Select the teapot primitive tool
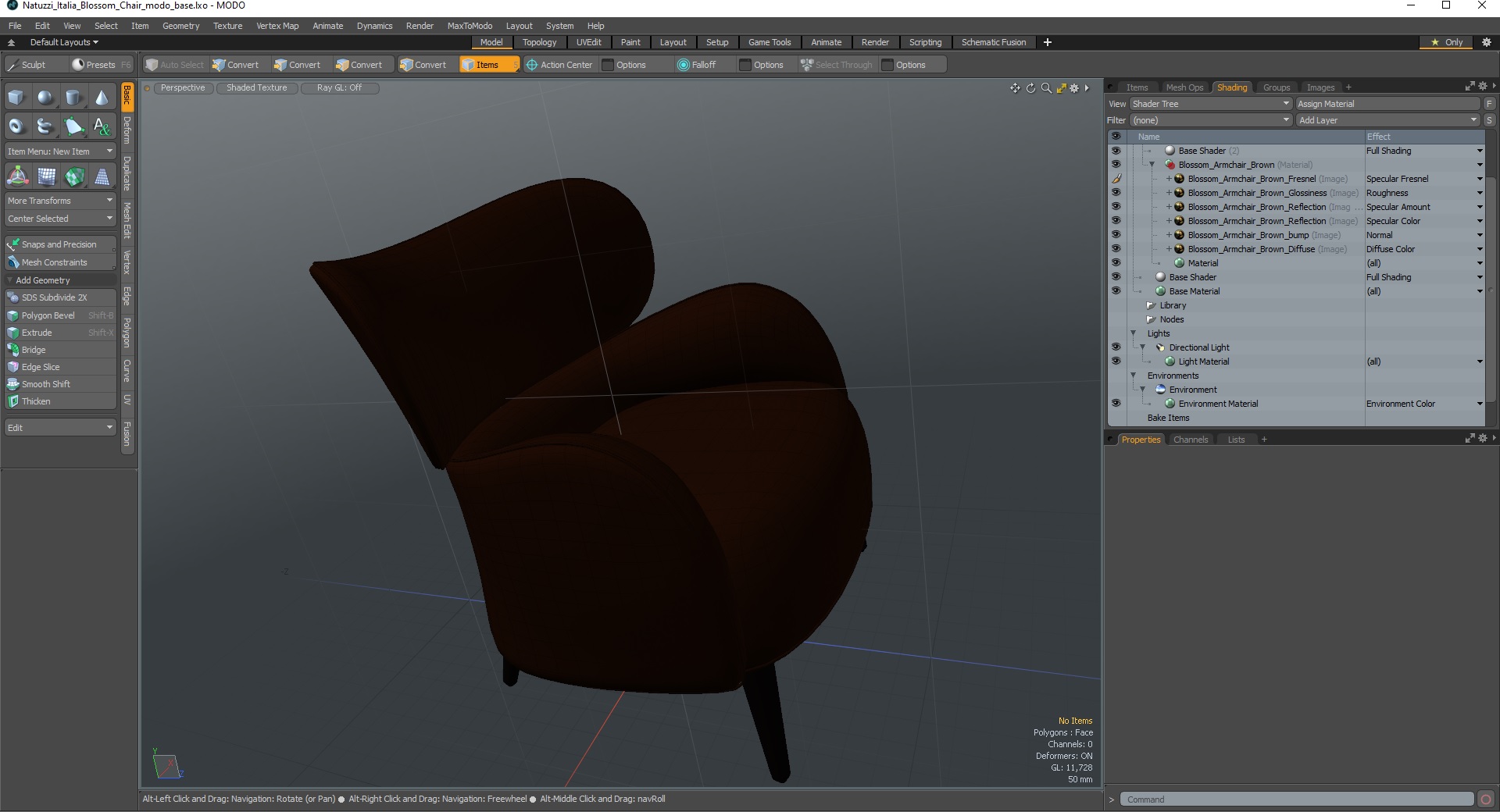Image resolution: width=1500 pixels, height=812 pixels. tap(45, 126)
